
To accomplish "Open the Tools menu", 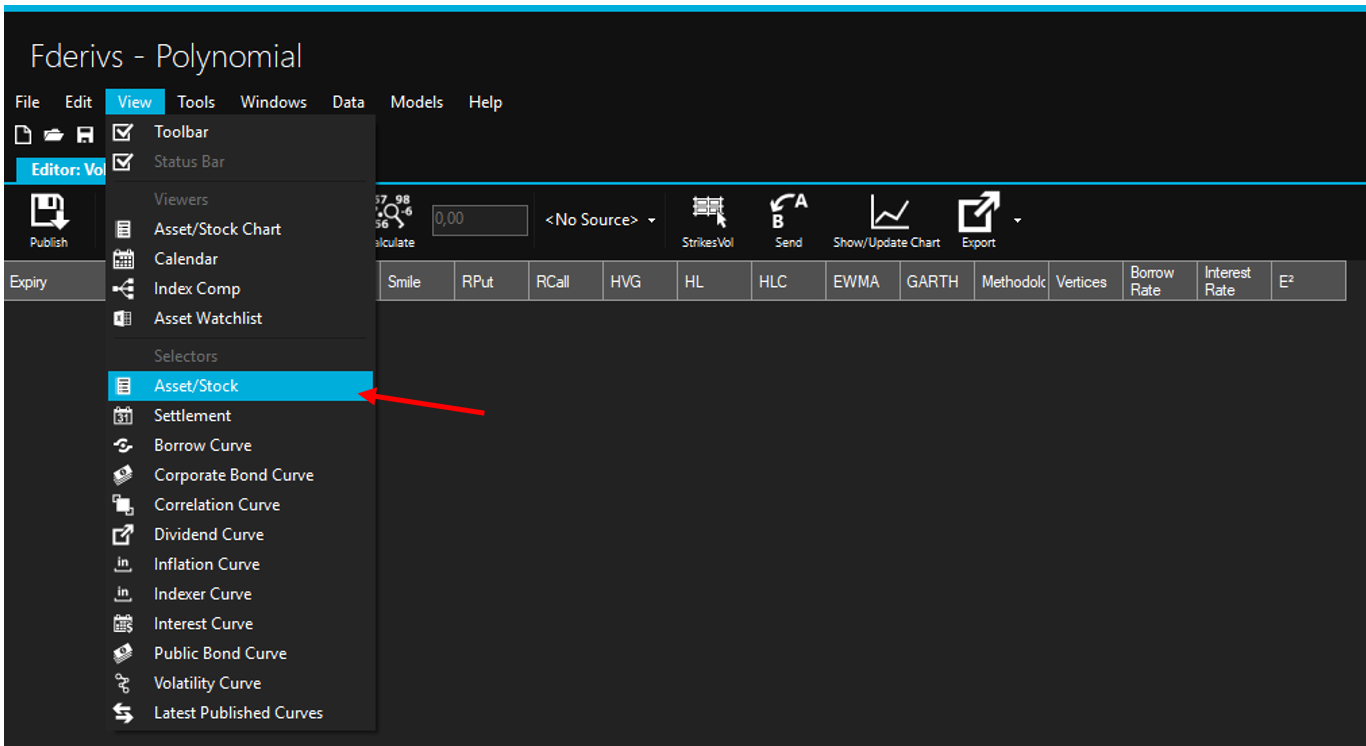I will [x=196, y=102].
